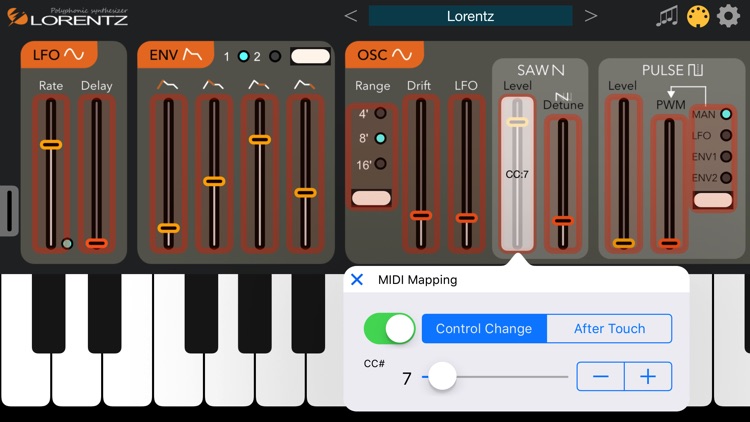The image size is (750, 422).
Task: Tap the pink Range toggle button
Action: pos(371,198)
